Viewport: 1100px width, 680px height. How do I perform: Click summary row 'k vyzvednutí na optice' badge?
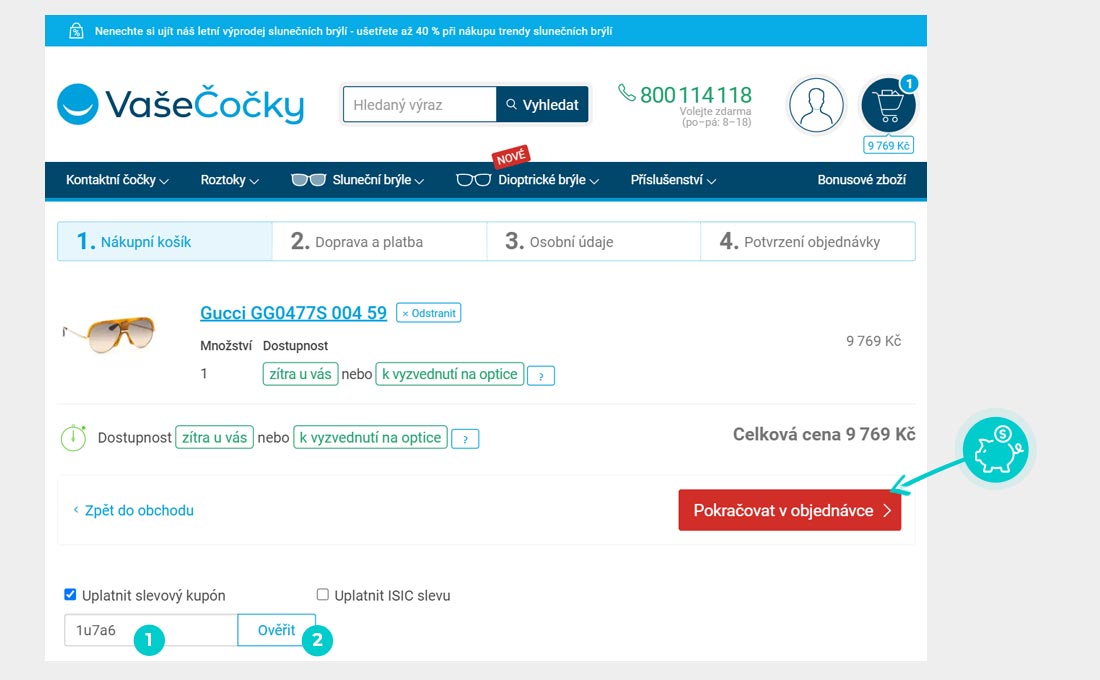point(370,437)
